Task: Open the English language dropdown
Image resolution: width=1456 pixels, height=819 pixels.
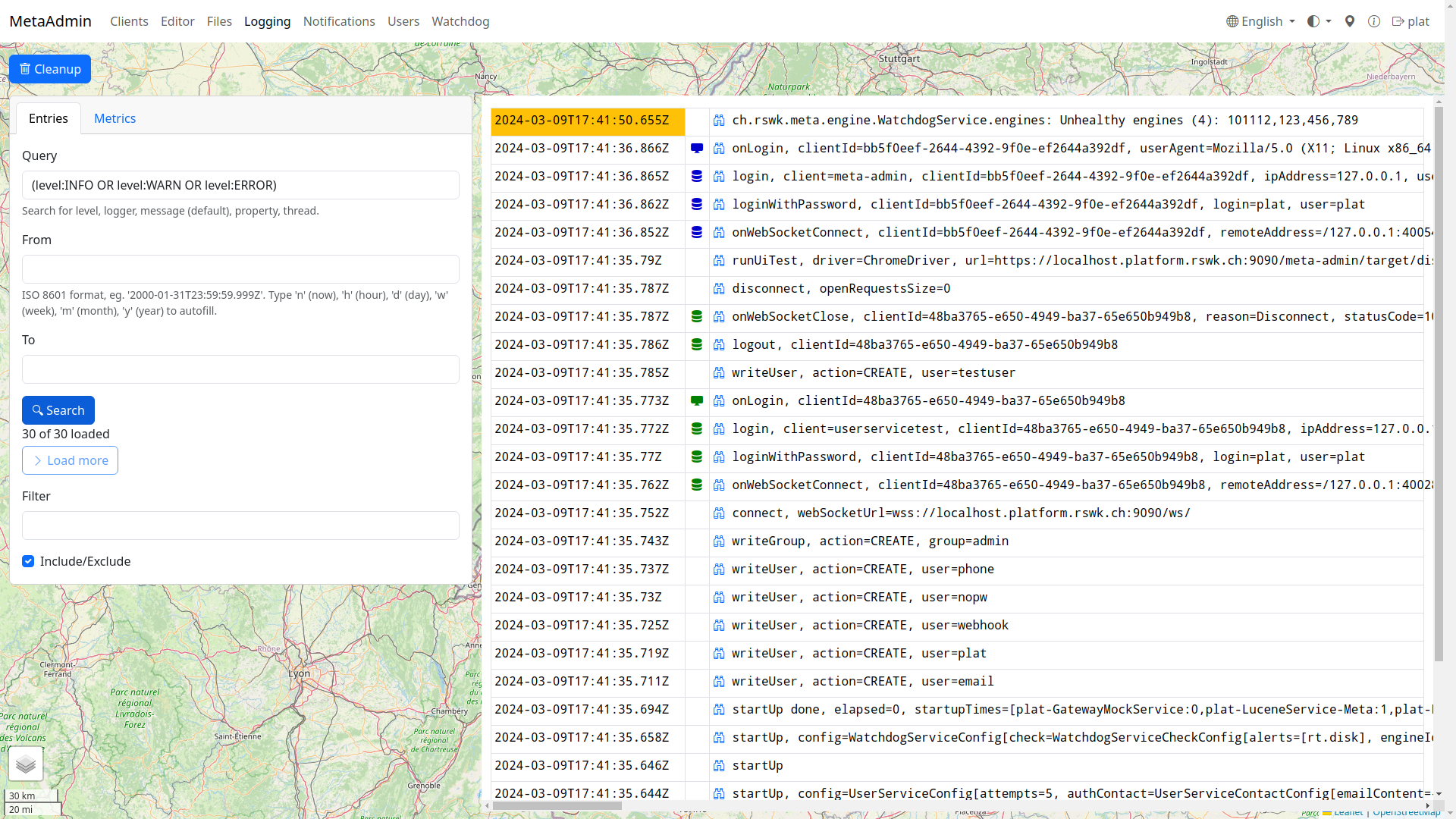Action: click(1260, 21)
